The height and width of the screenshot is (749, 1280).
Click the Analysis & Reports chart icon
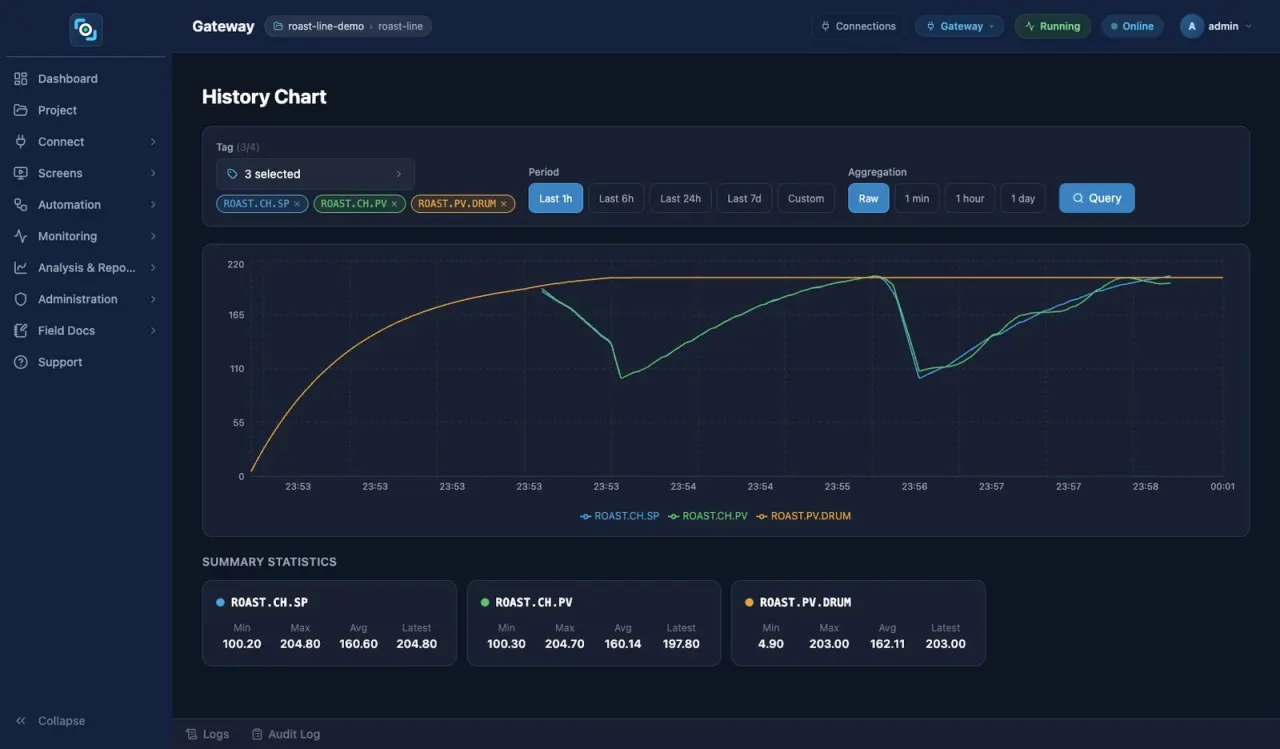click(x=20, y=268)
